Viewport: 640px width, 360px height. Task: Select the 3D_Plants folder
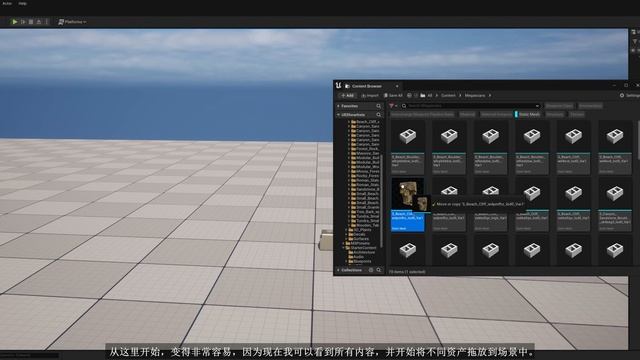[x=360, y=230]
